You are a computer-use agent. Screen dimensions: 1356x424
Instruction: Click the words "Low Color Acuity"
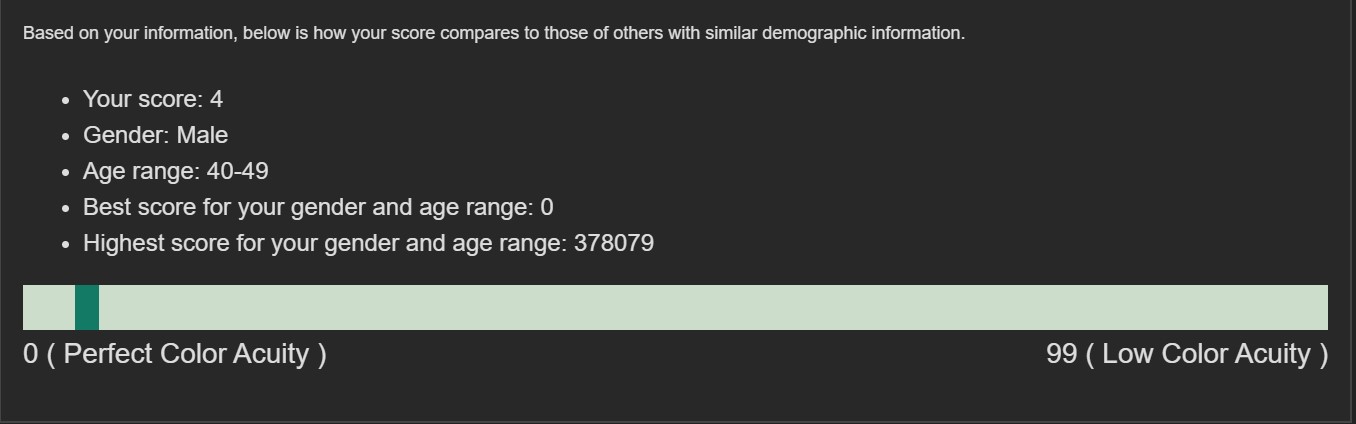[1206, 354]
